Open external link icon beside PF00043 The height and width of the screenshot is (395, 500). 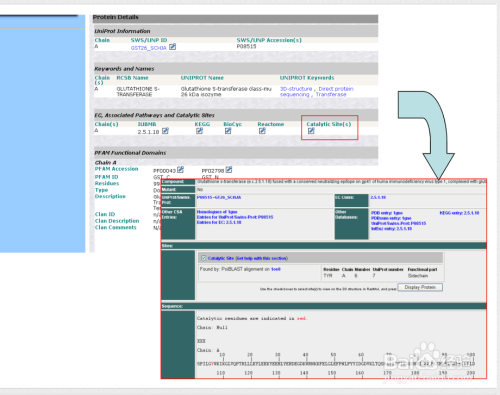click(180, 170)
